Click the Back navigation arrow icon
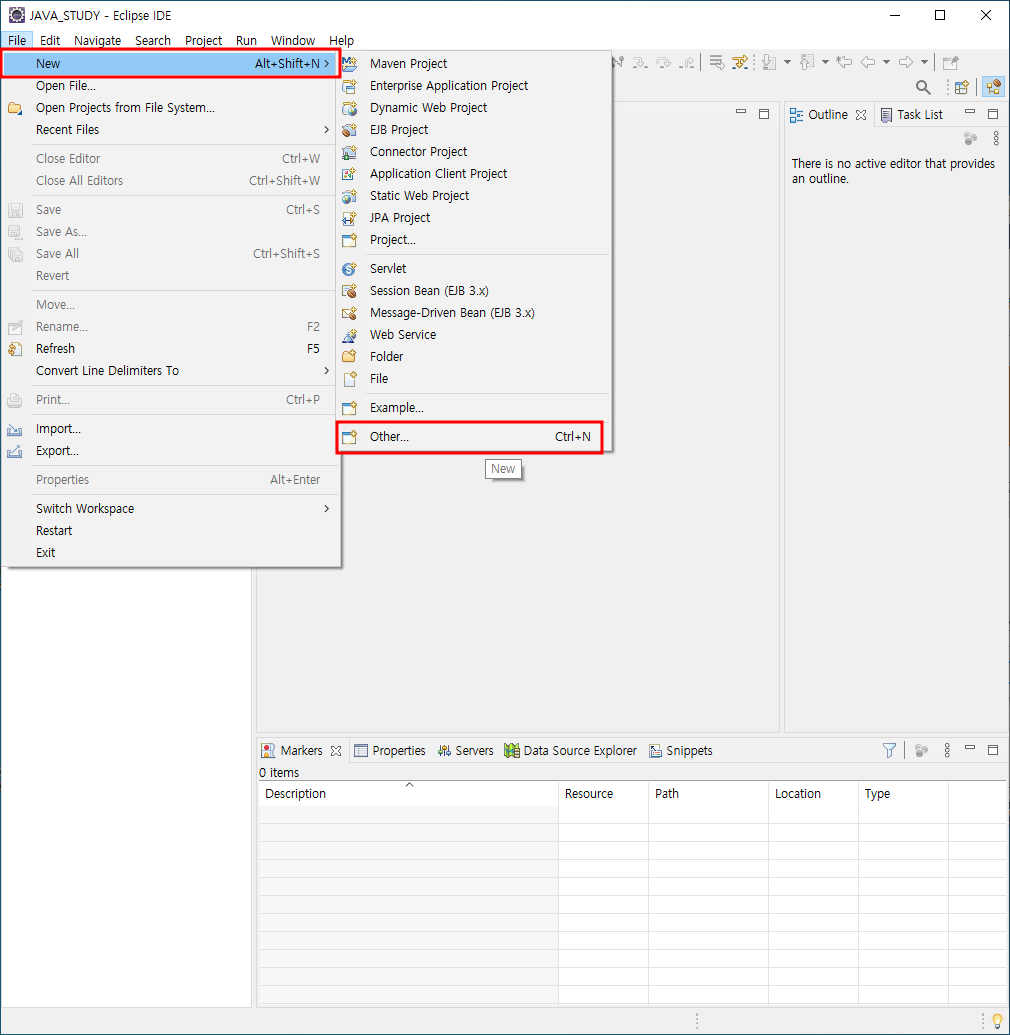 (868, 63)
